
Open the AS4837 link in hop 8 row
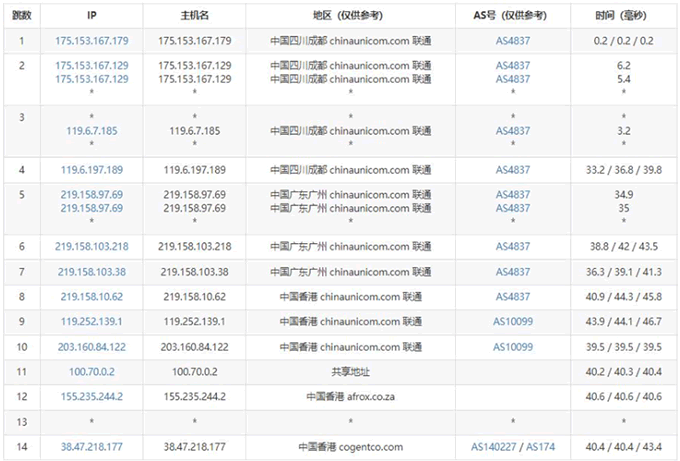pyautogui.click(x=513, y=297)
